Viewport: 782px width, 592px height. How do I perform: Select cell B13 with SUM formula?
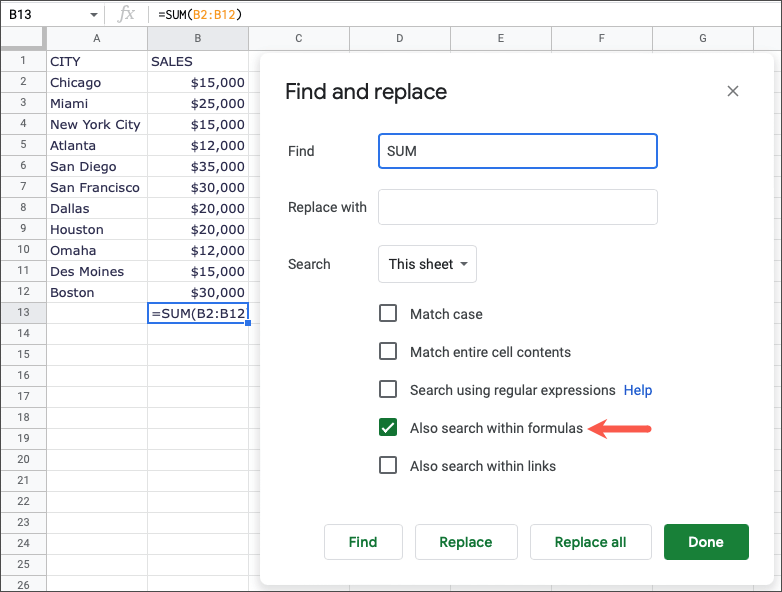coord(198,314)
